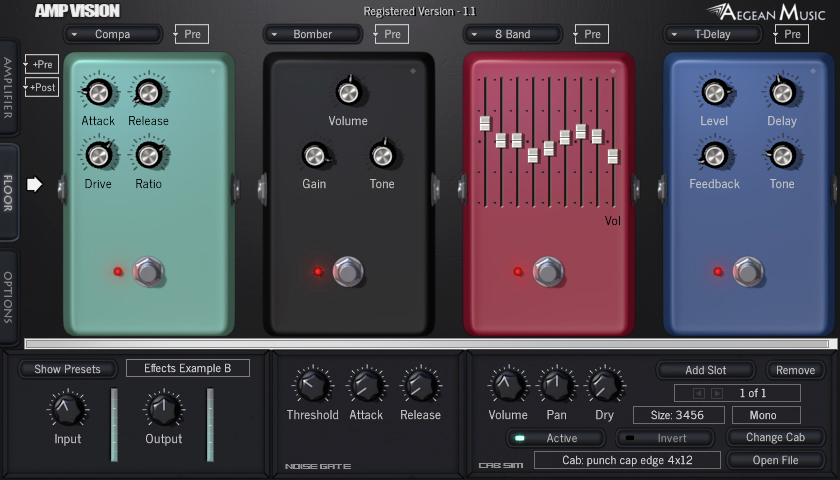This screenshot has height=480, width=840.
Task: Toggle the T-Delay pedal footswitch
Action: tap(748, 272)
